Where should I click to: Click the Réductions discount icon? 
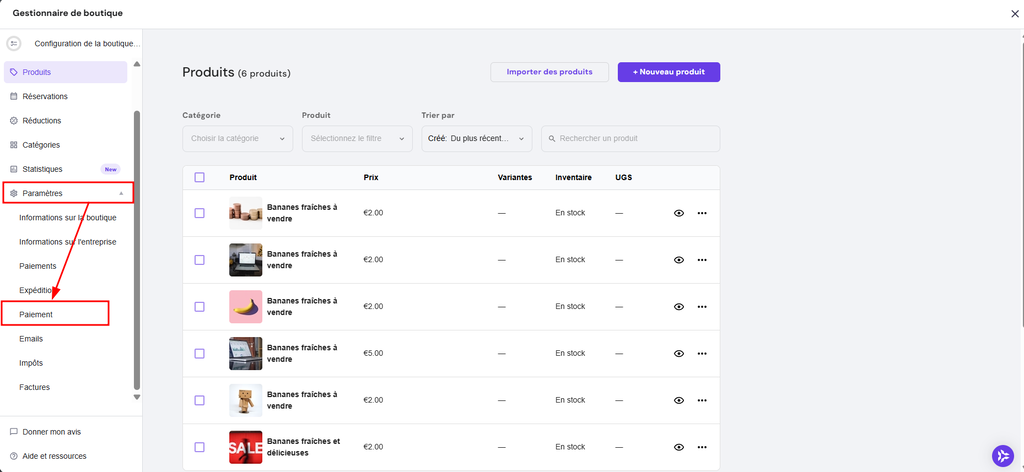(x=14, y=121)
